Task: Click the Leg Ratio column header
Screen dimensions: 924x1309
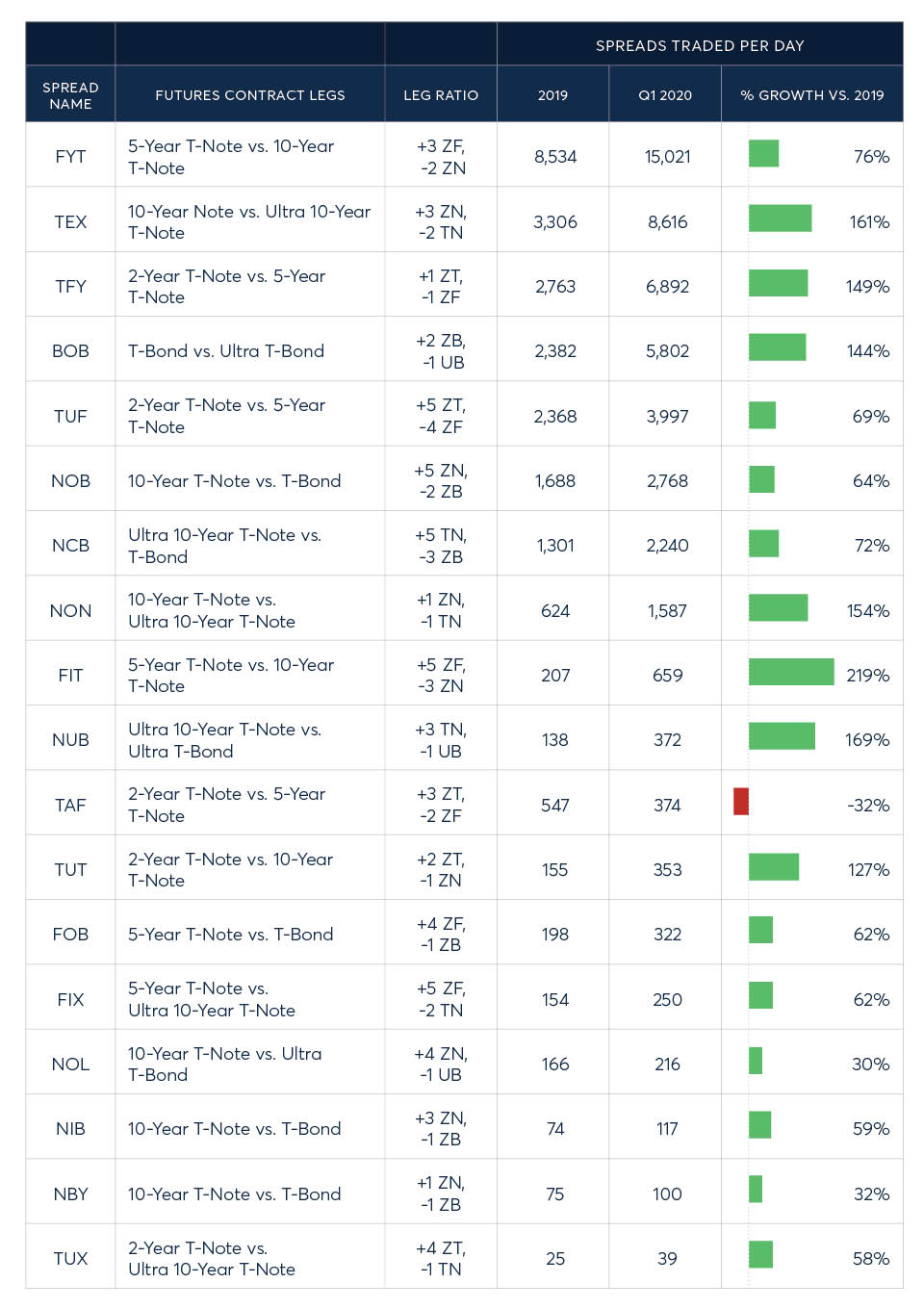Action: click(441, 95)
